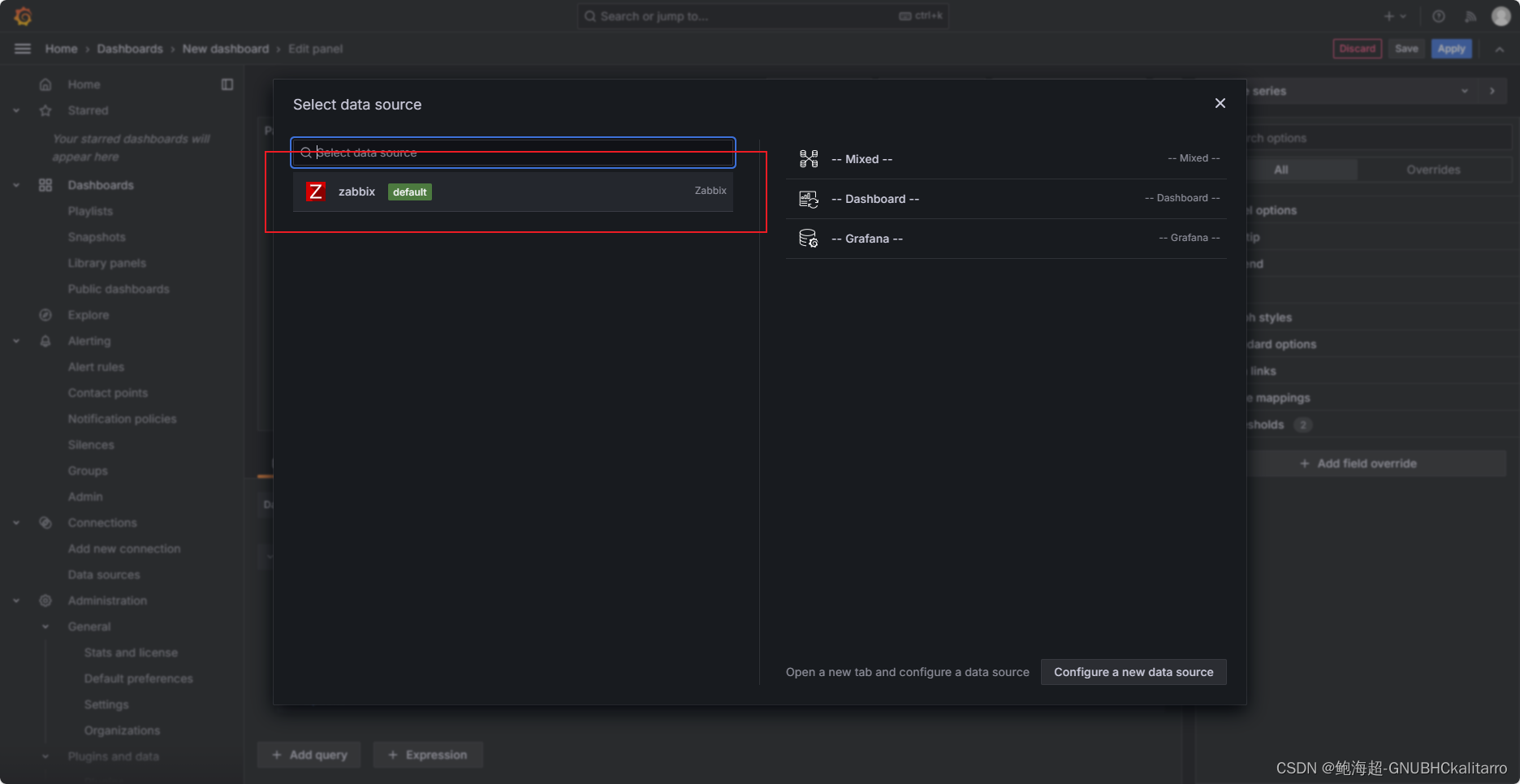Collapse the Connections section chevron

[16, 523]
